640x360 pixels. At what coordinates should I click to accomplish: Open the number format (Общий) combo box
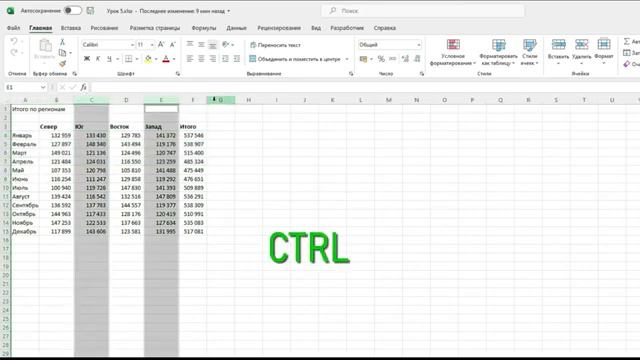point(389,44)
